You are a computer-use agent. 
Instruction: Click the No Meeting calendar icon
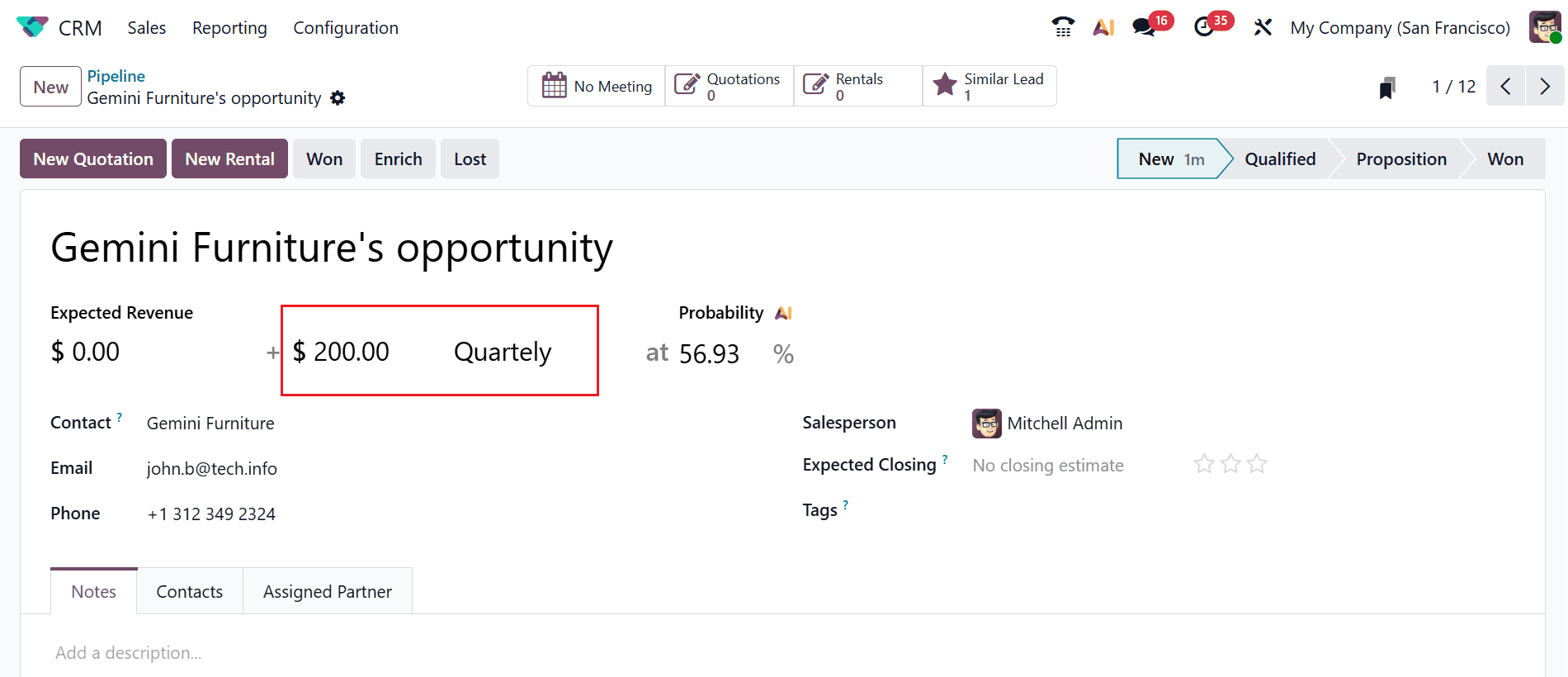[555, 85]
